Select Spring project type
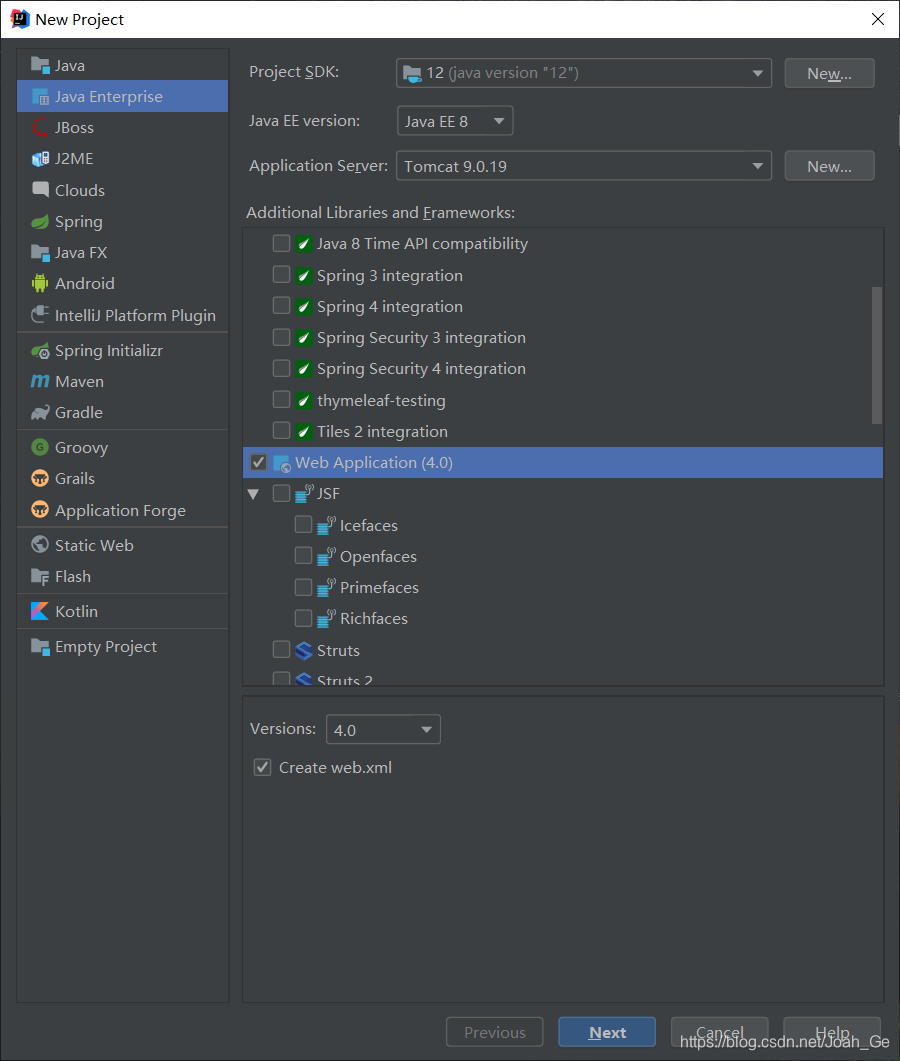Viewport: 900px width, 1061px height. click(122, 221)
